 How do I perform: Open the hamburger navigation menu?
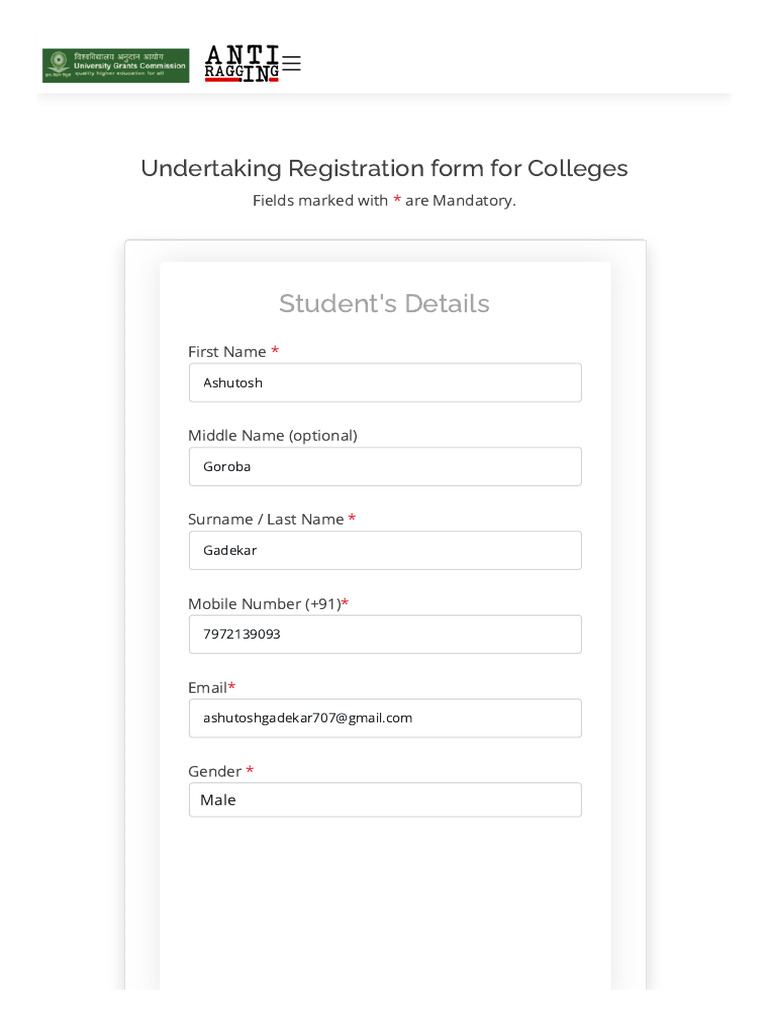[x=291, y=63]
